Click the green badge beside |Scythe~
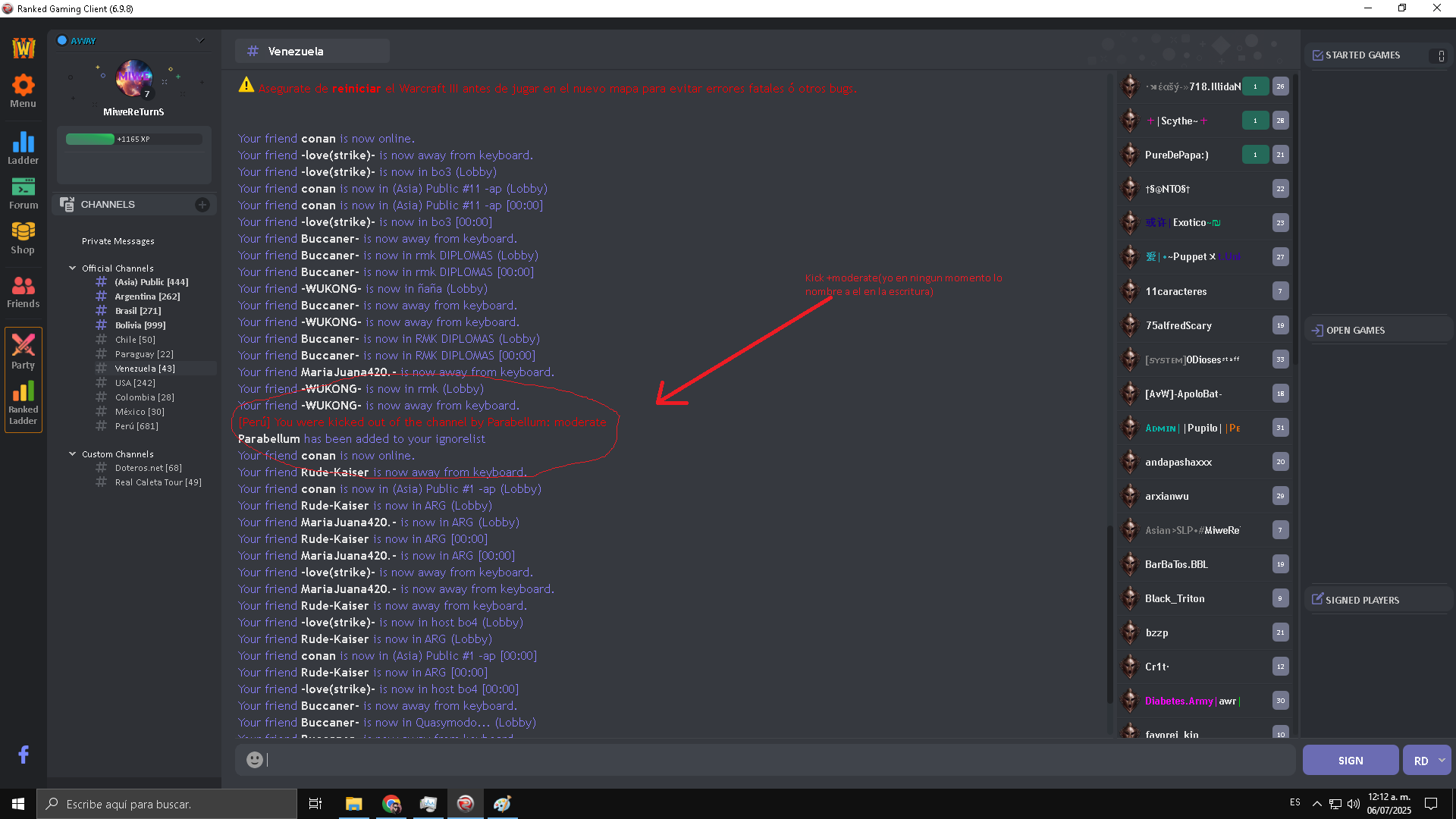The height and width of the screenshot is (819, 1456). coord(1255,121)
